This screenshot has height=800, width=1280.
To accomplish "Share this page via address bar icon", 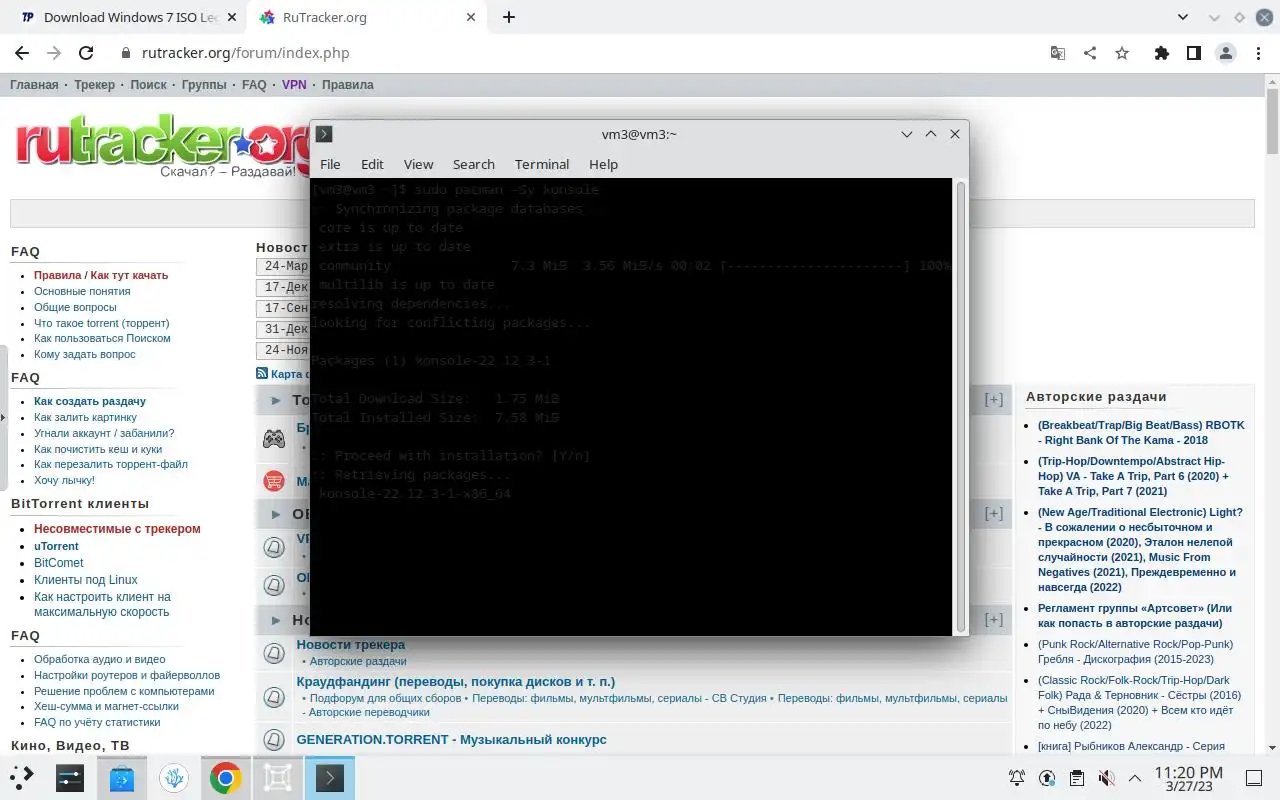I will (x=1089, y=53).
